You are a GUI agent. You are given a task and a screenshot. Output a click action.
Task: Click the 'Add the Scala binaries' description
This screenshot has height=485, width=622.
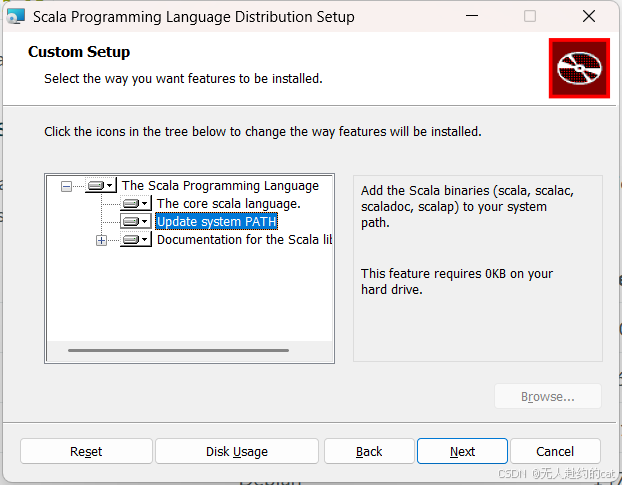pos(467,207)
